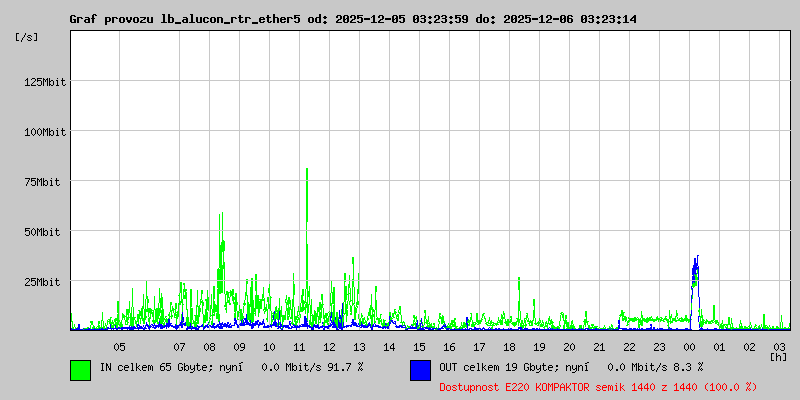The image size is (800, 400).
Task: Select the hour 11 time axis marker
Action: (299, 346)
